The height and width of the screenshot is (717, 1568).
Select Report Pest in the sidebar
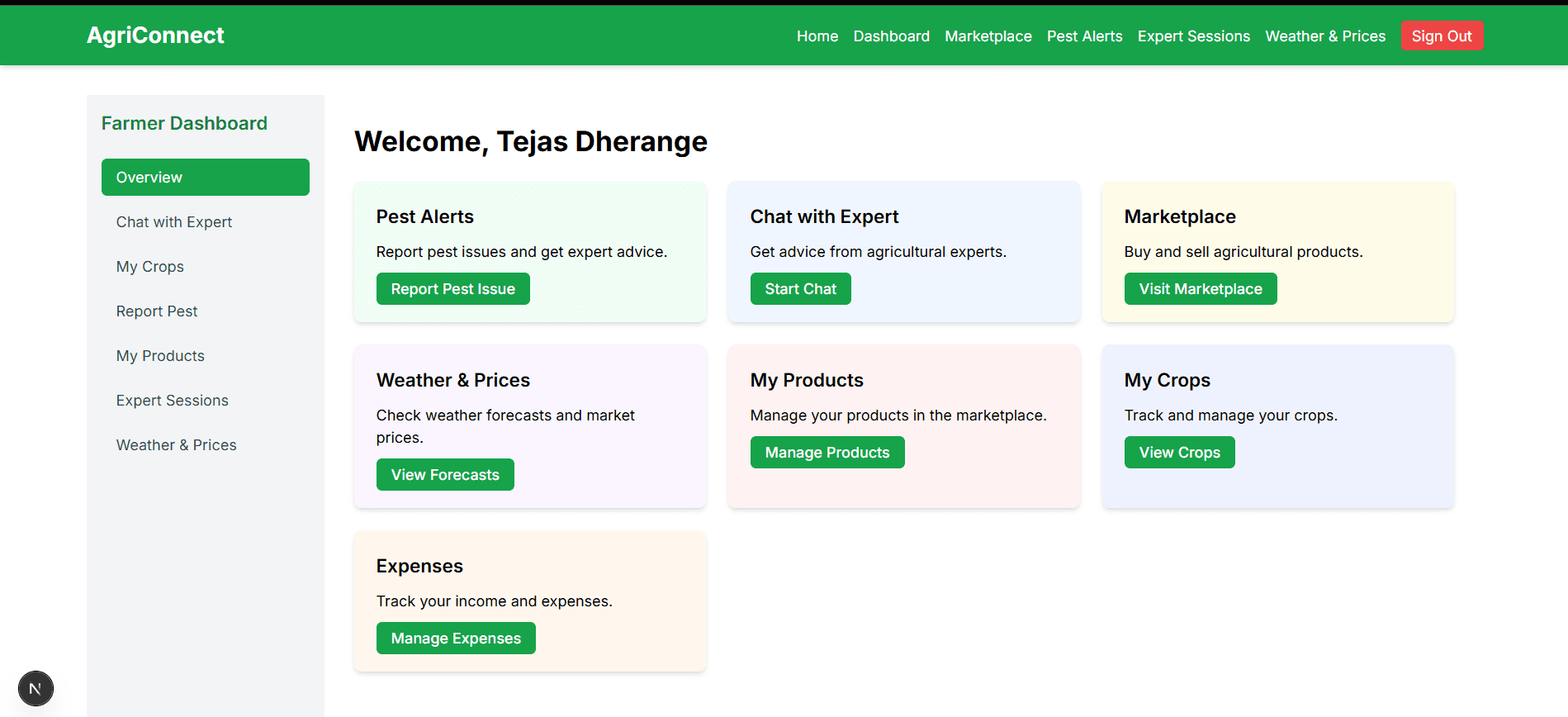[x=157, y=311]
